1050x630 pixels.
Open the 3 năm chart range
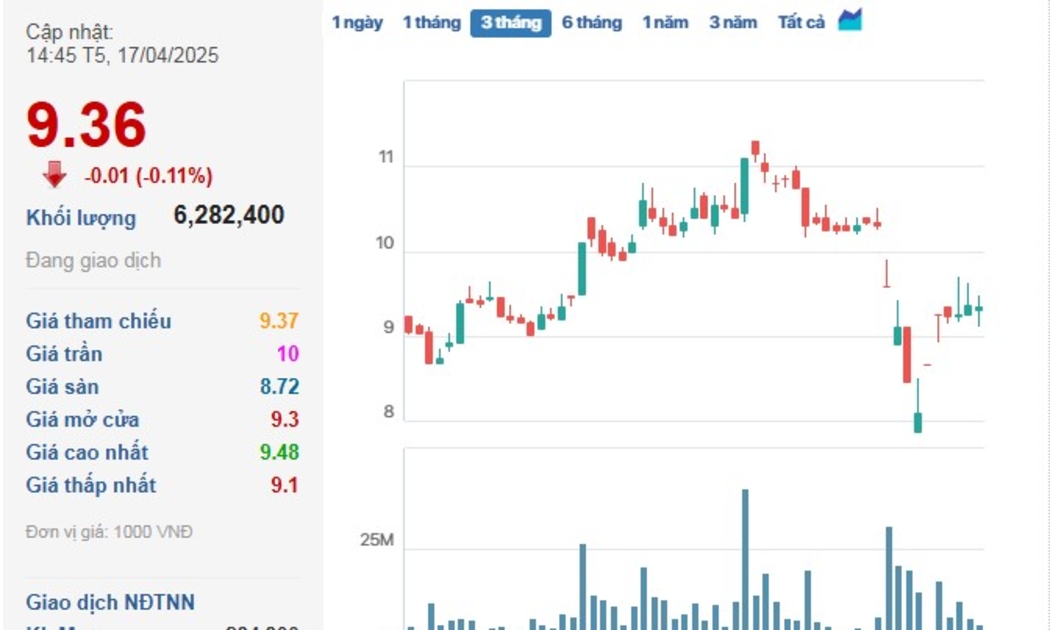733,22
